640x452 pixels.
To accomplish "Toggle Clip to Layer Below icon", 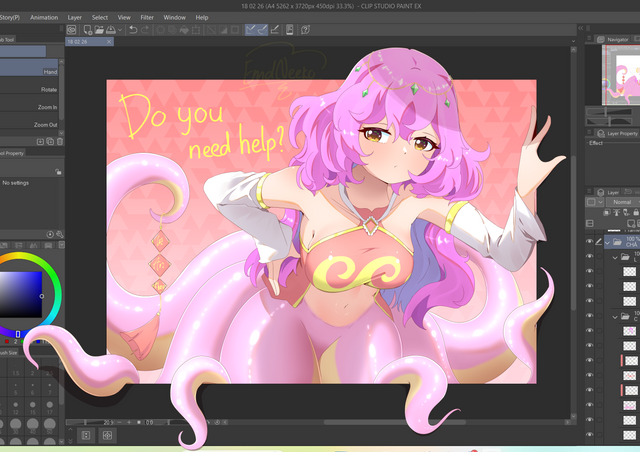I will 607,212.
